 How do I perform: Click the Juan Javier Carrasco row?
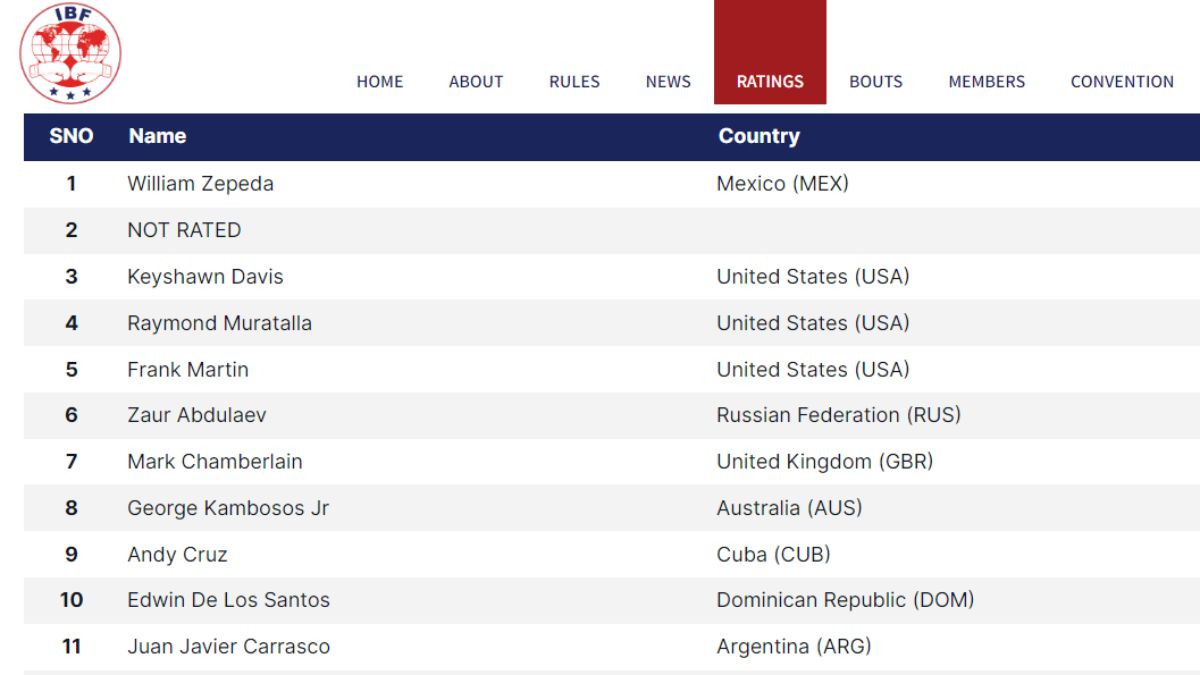click(x=228, y=647)
